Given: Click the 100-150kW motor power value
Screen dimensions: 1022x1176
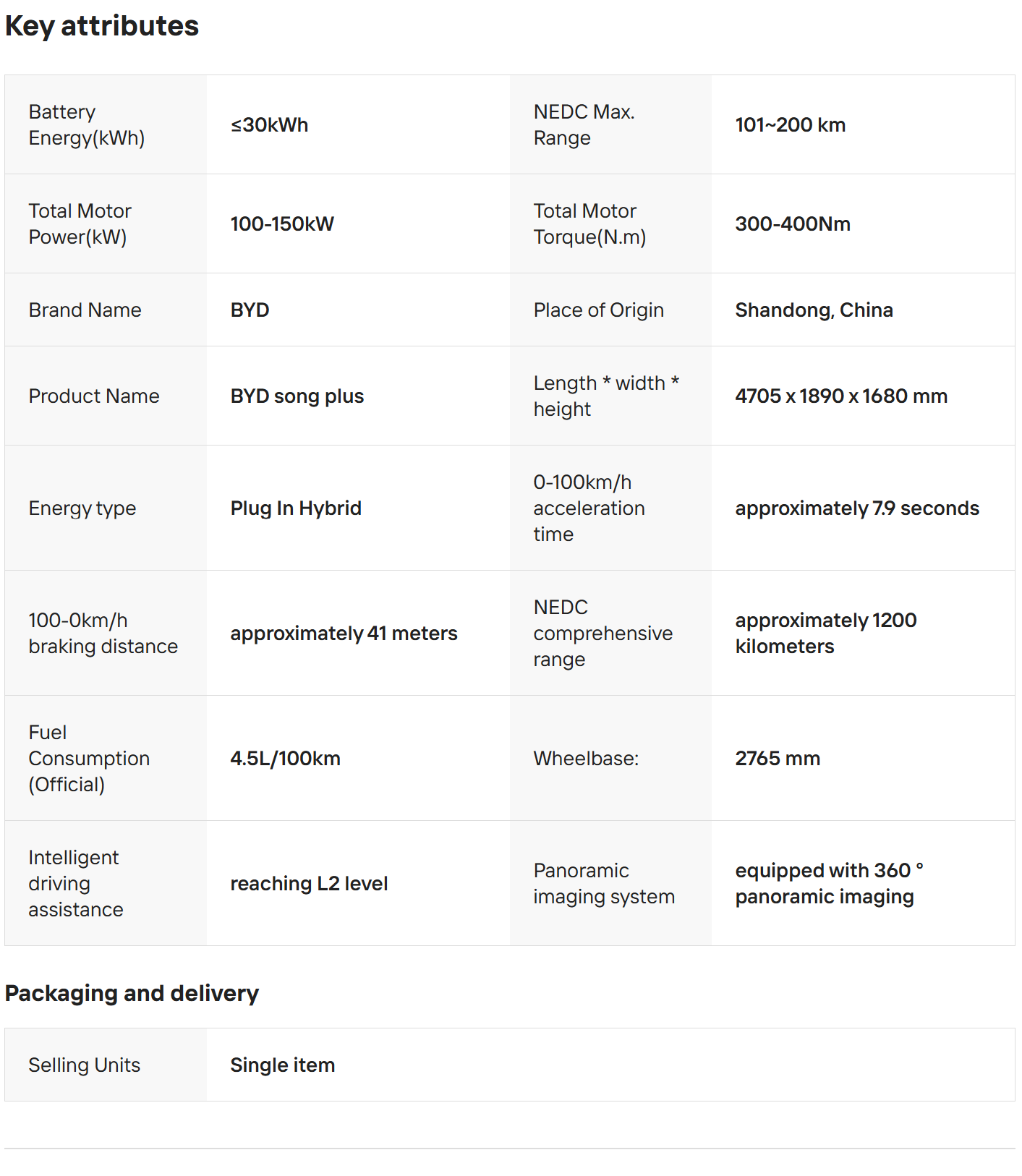Looking at the screenshot, I should 282,224.
